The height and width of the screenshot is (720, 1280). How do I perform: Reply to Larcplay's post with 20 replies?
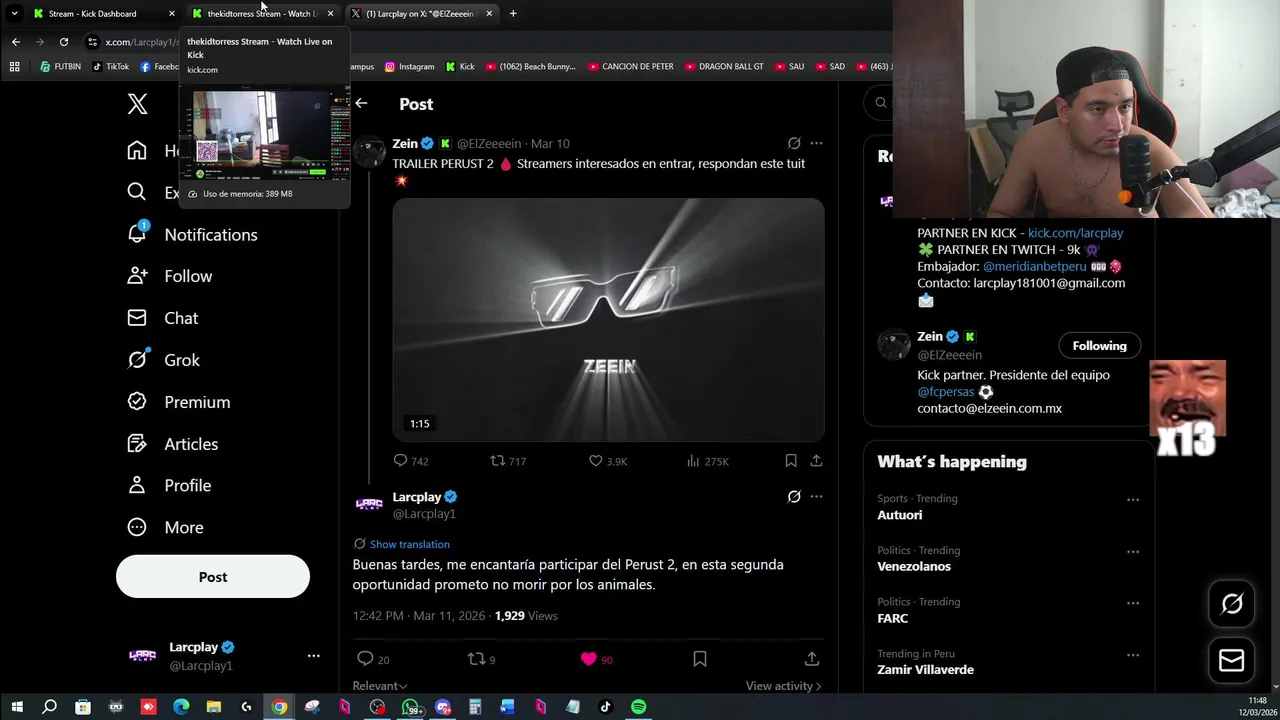tap(373, 659)
